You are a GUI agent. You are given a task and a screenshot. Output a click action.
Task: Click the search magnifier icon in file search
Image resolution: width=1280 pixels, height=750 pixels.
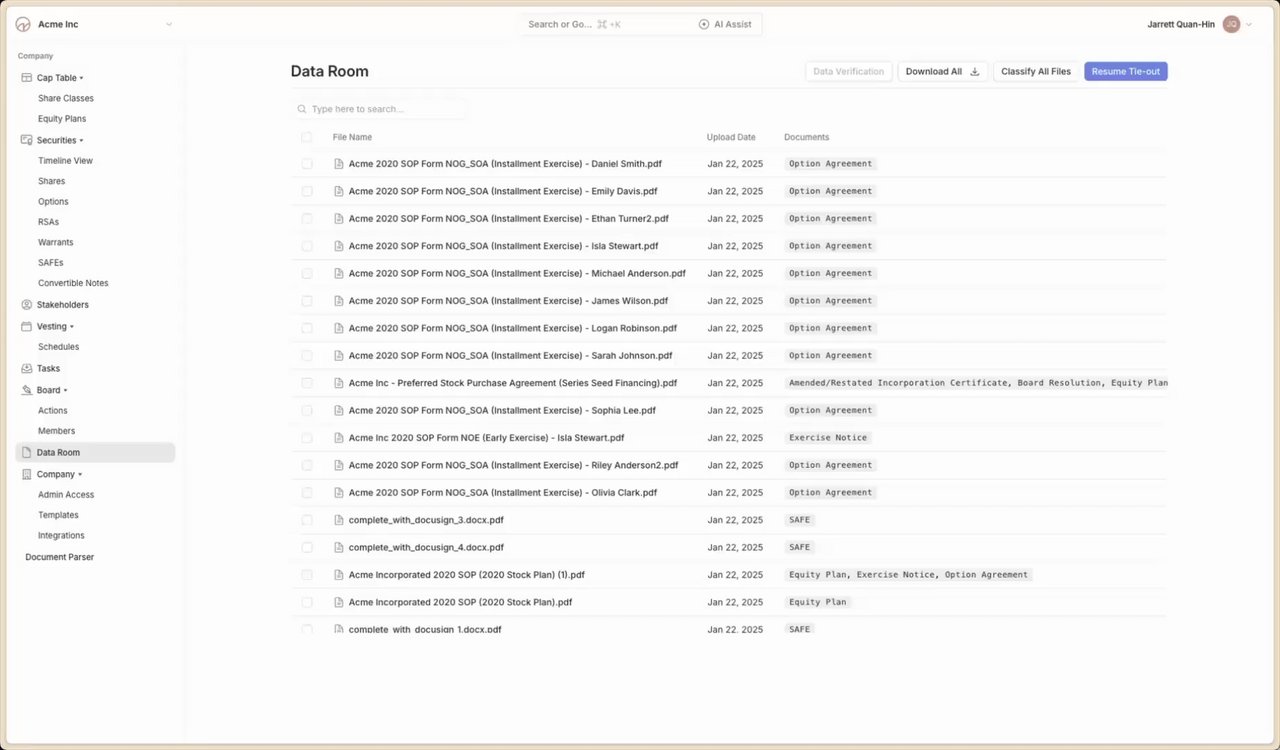[x=302, y=109]
